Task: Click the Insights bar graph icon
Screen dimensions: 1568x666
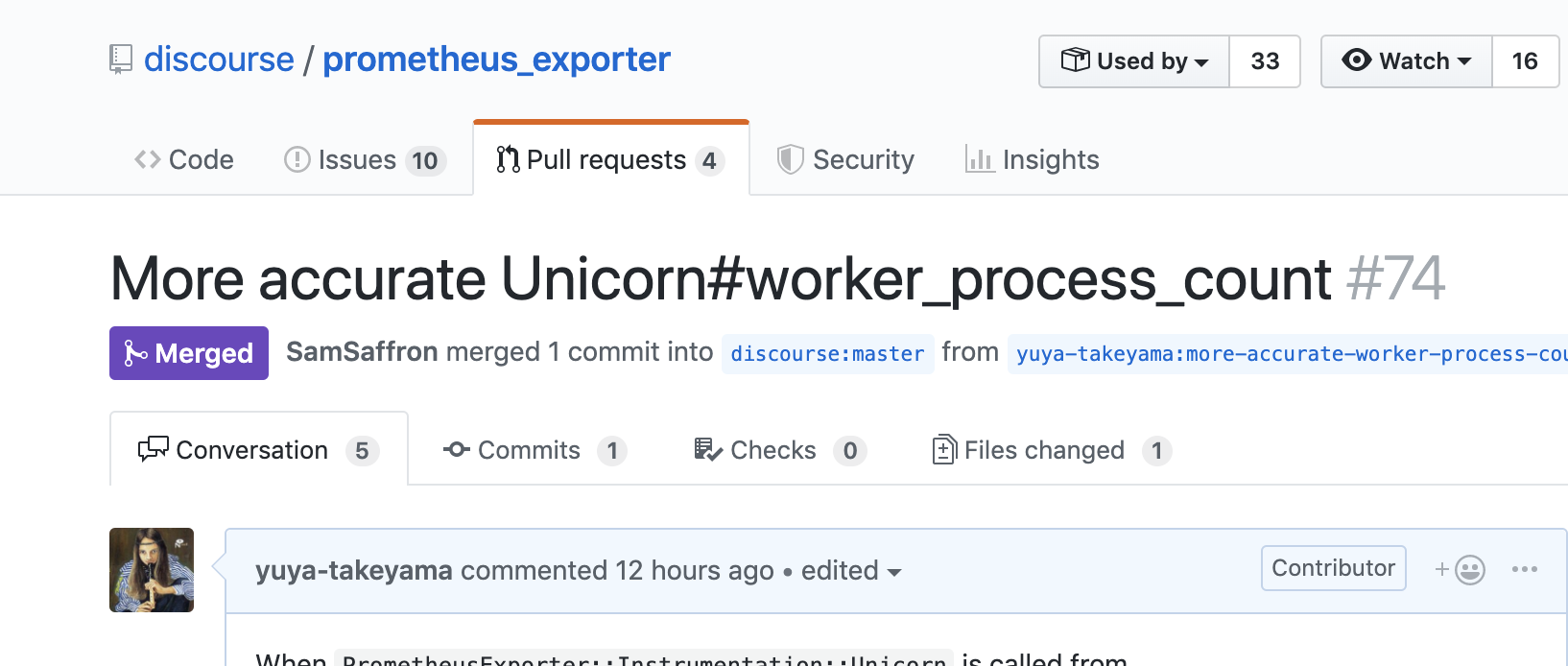Action: coord(979,159)
